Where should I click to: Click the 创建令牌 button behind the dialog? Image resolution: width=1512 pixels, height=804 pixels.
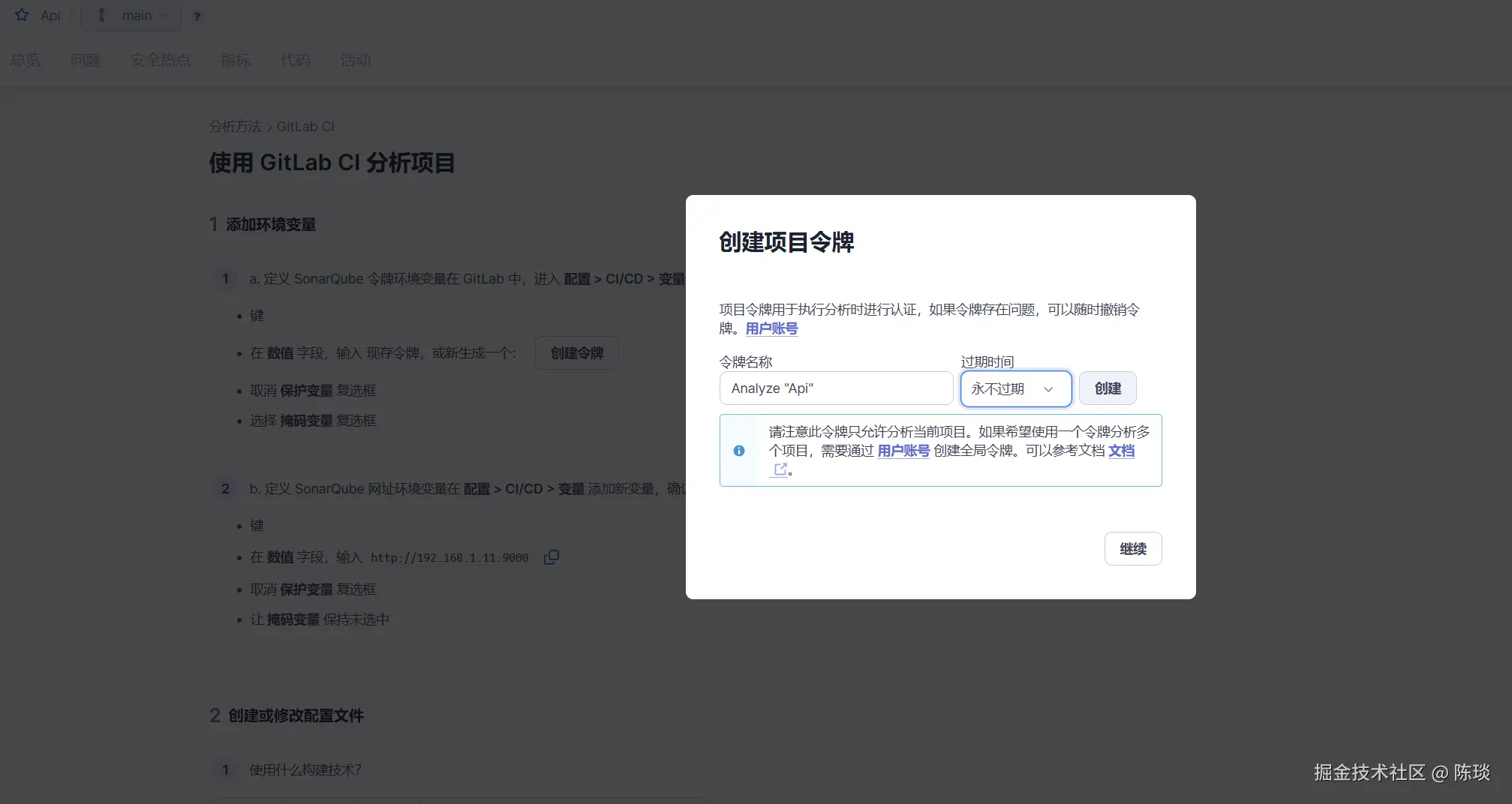pyautogui.click(x=577, y=353)
